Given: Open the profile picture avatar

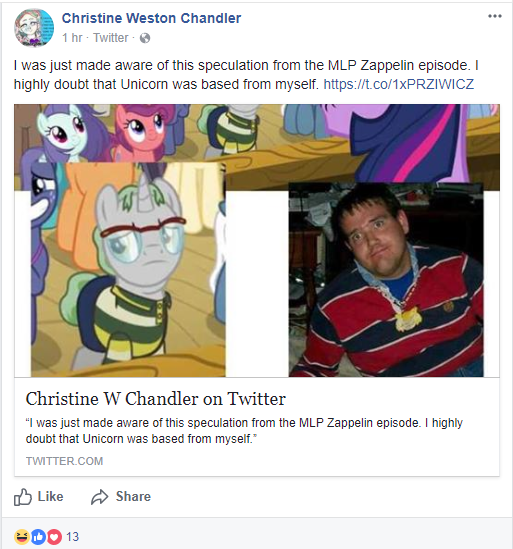Looking at the screenshot, I should [34, 28].
